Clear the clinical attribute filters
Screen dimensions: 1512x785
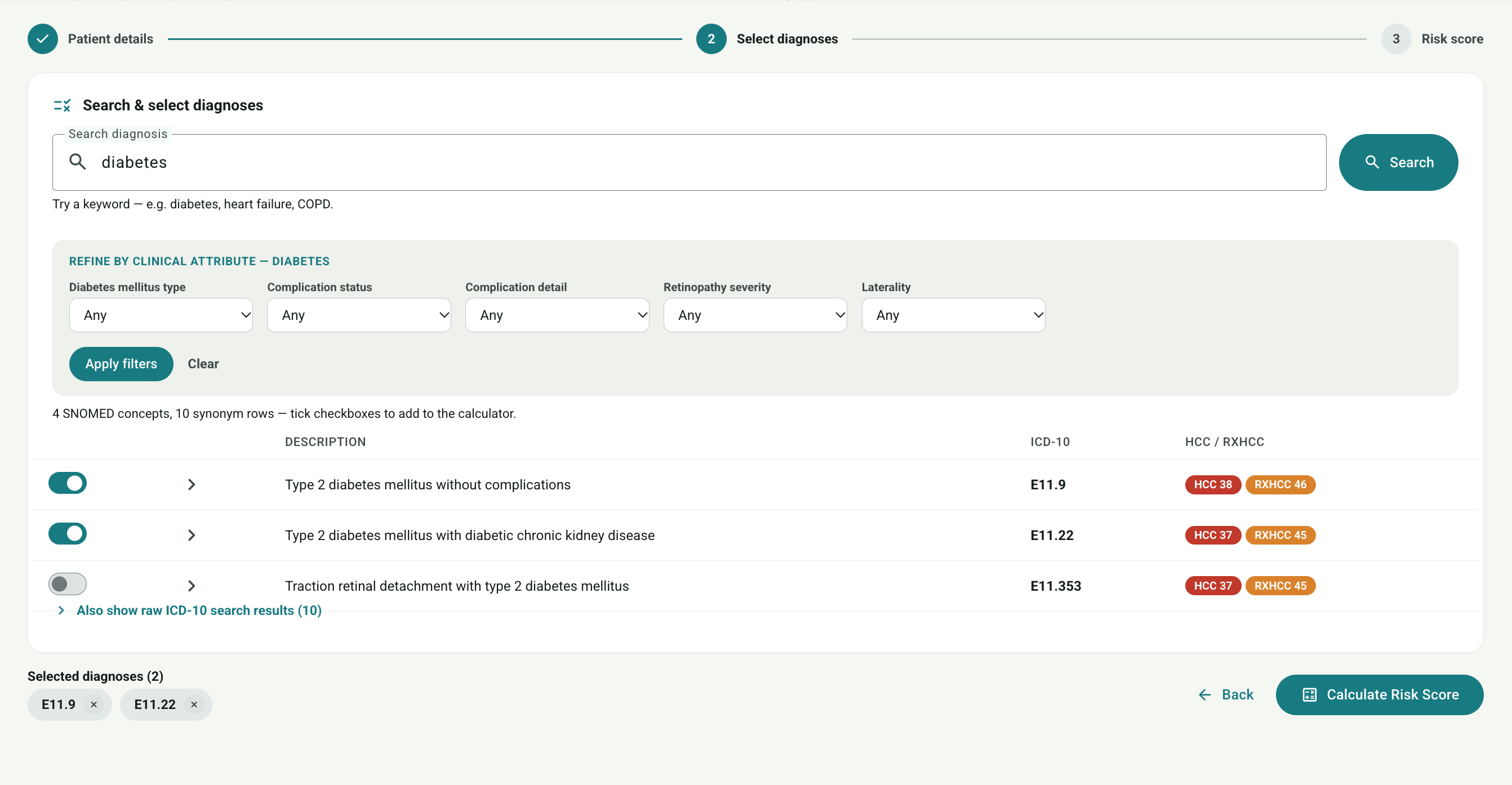[x=203, y=364]
